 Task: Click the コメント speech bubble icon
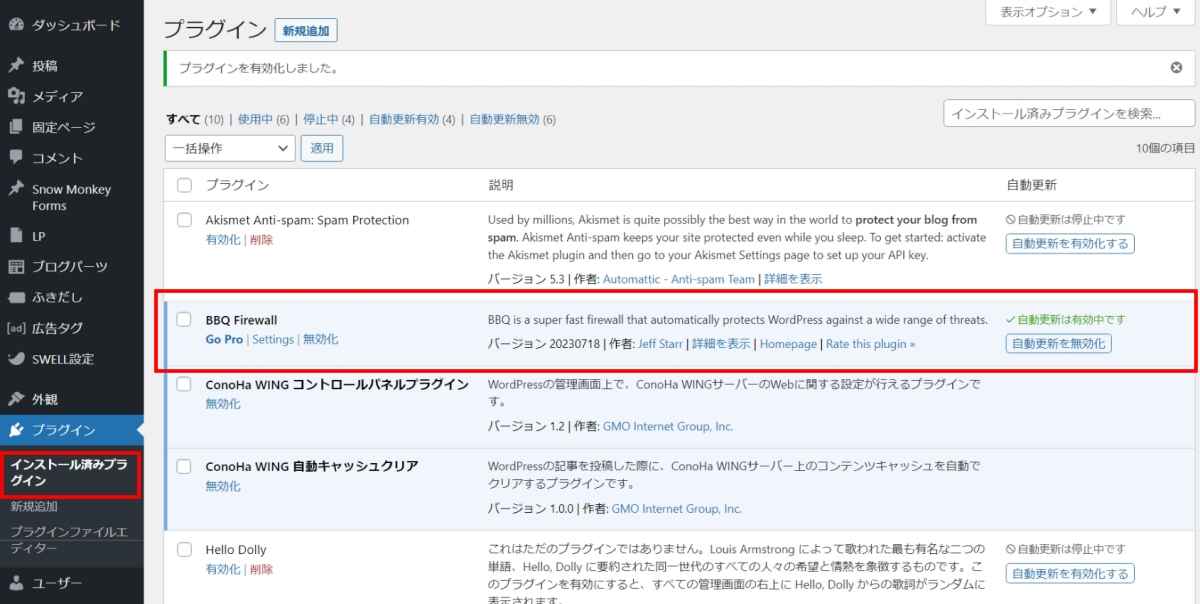(14, 157)
